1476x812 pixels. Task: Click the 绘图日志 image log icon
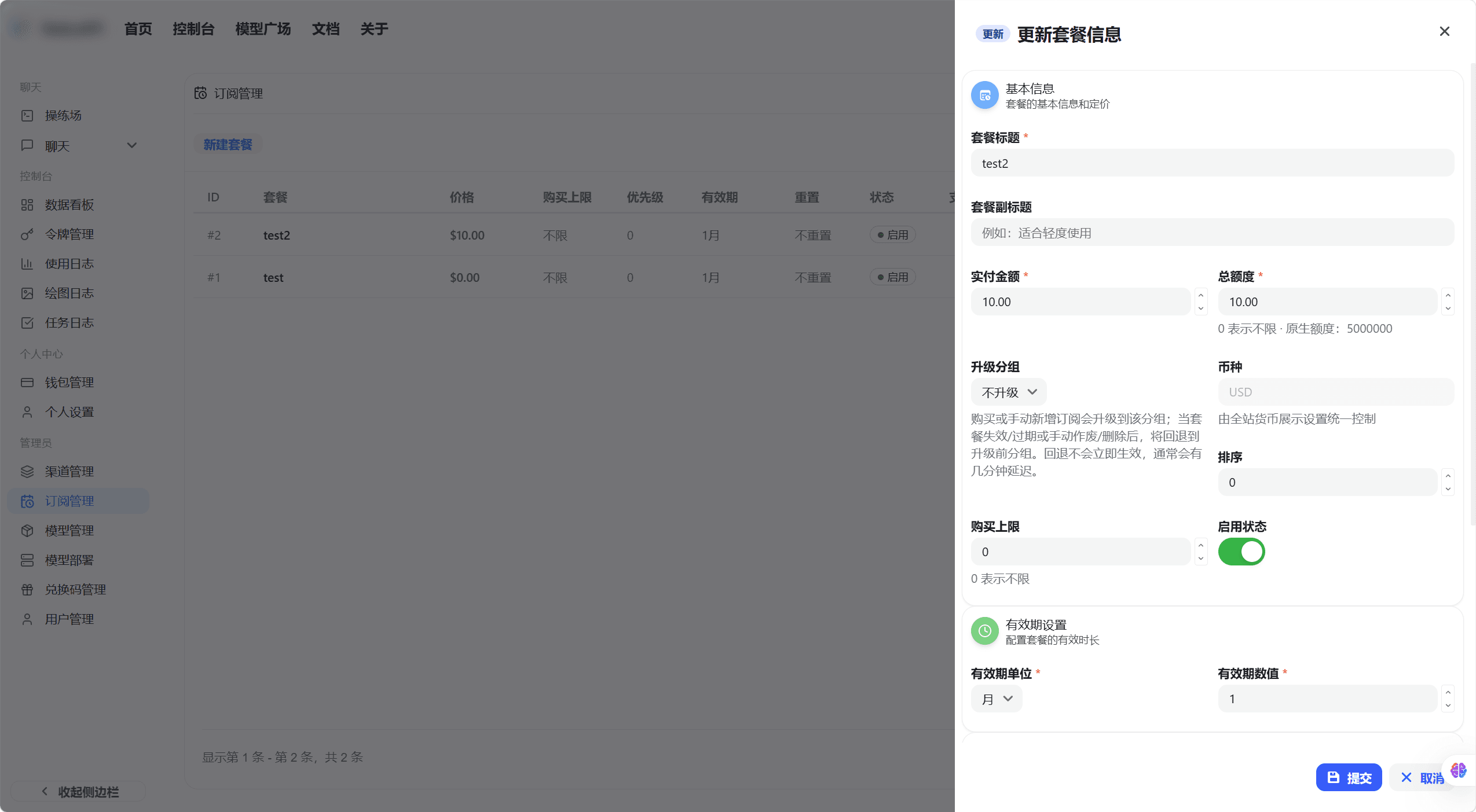point(28,293)
